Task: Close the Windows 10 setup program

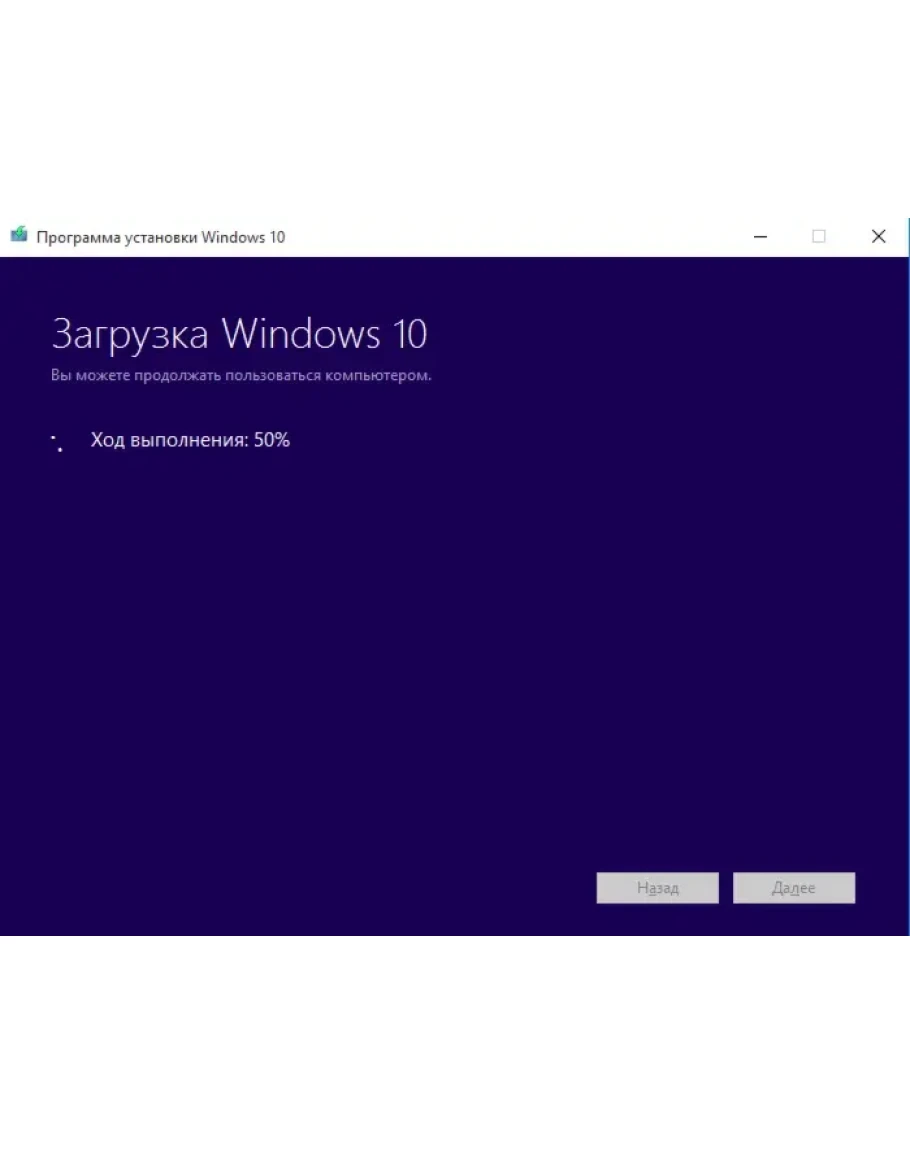Action: (x=878, y=237)
